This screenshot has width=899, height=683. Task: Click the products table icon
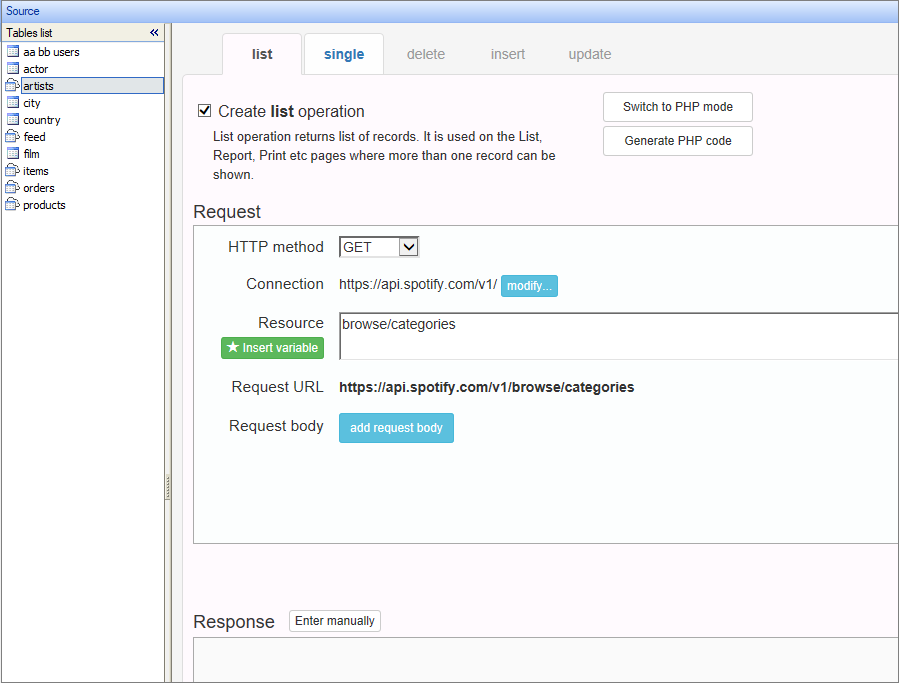pos(12,205)
